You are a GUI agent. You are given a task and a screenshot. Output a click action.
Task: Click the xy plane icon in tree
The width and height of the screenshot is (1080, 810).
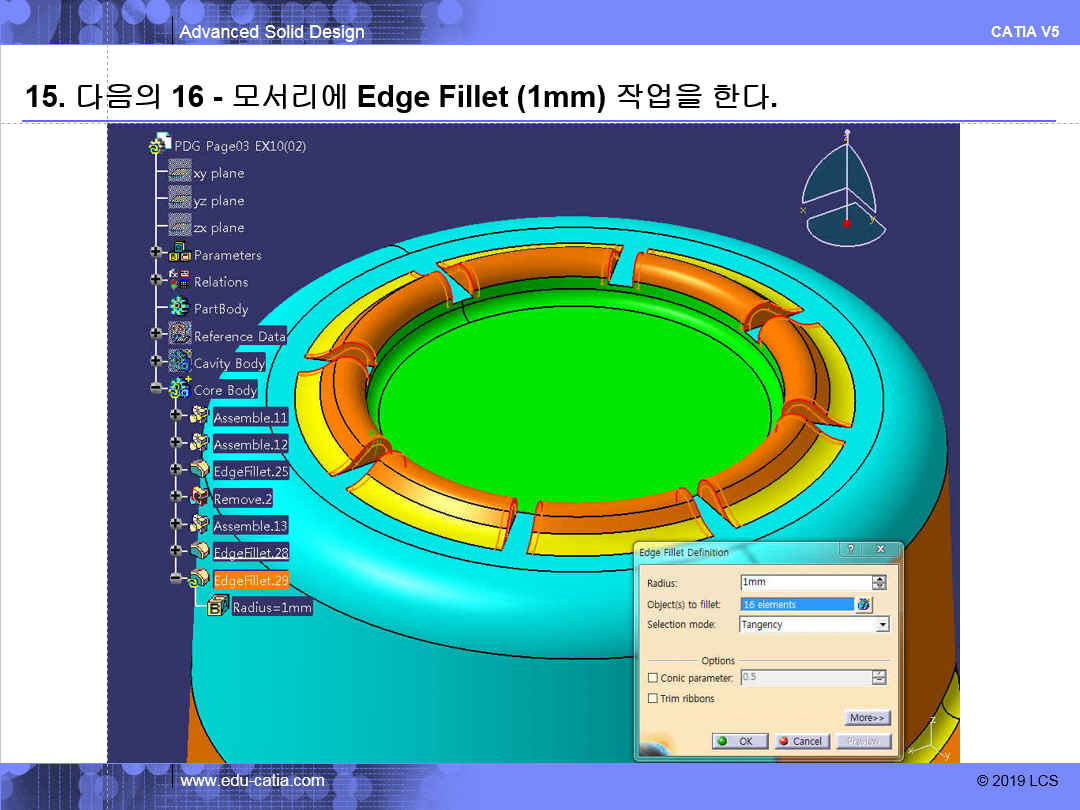click(x=180, y=172)
